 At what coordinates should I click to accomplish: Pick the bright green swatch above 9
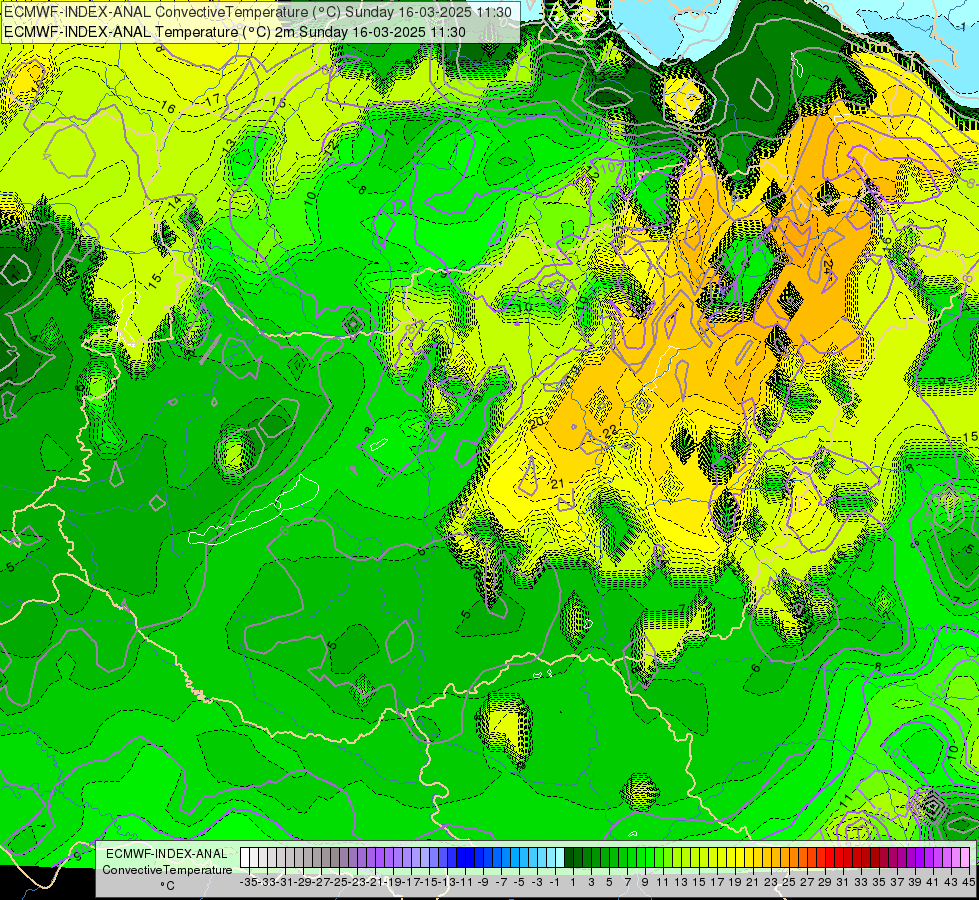(641, 858)
